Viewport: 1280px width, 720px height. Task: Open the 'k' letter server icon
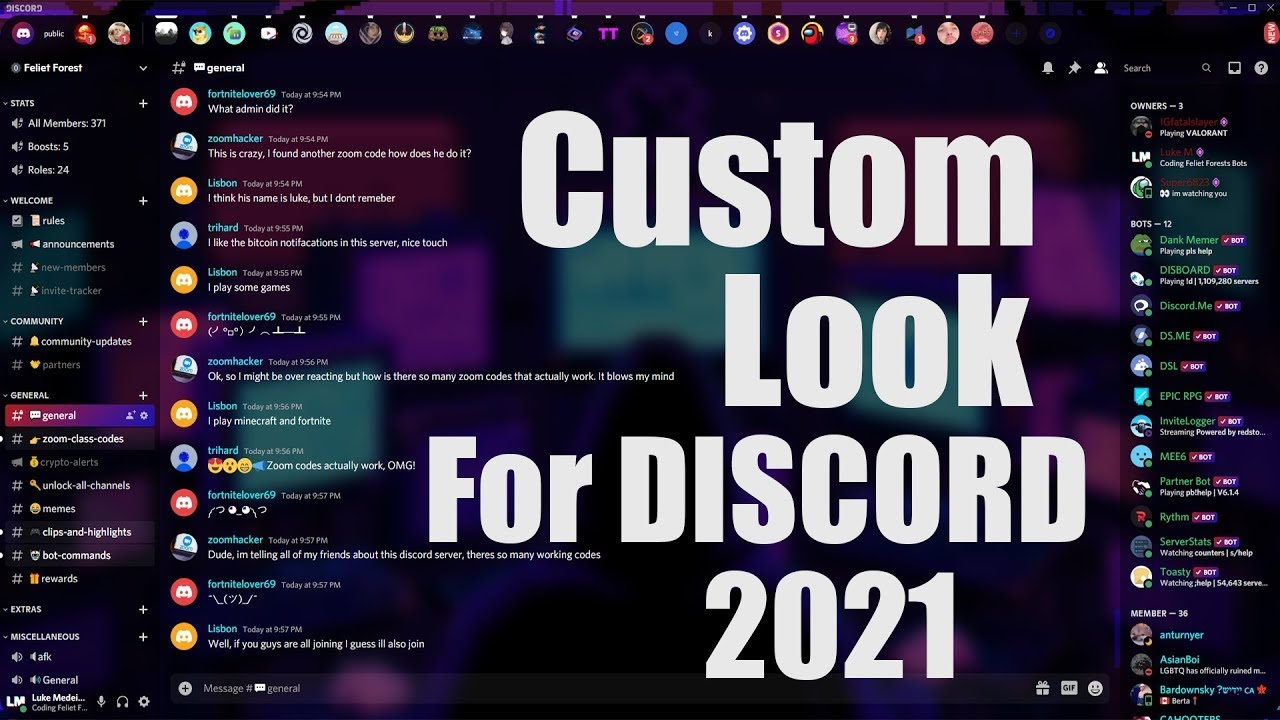[710, 33]
